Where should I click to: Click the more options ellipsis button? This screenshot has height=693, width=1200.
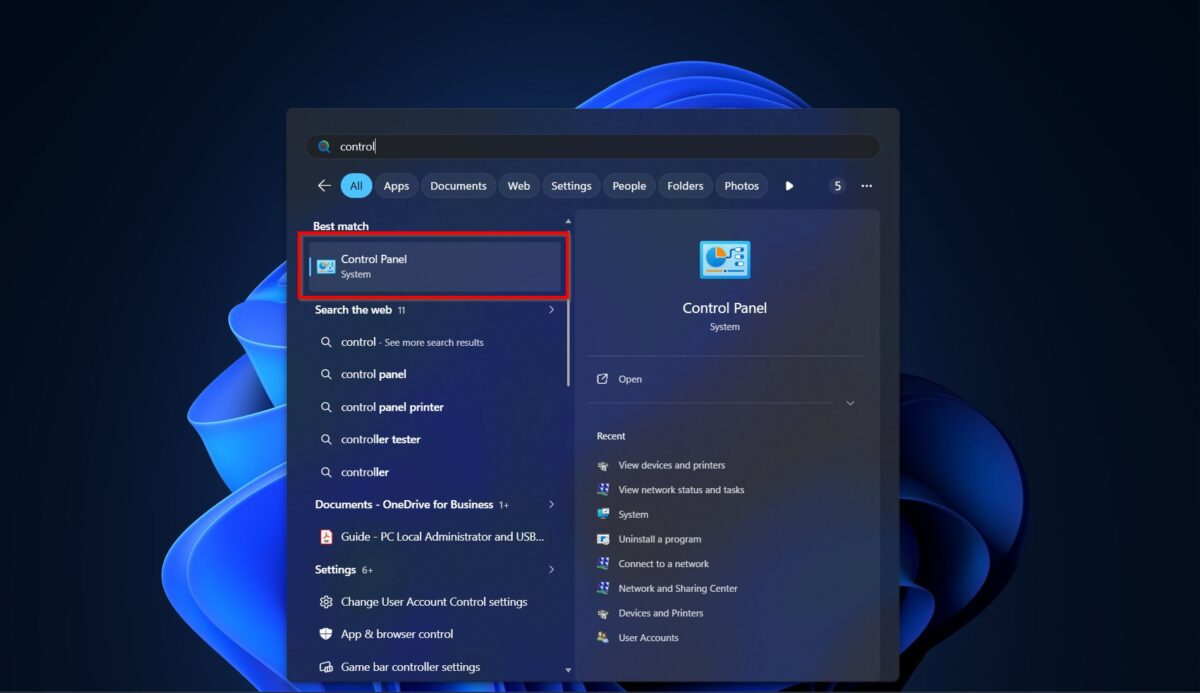point(866,186)
